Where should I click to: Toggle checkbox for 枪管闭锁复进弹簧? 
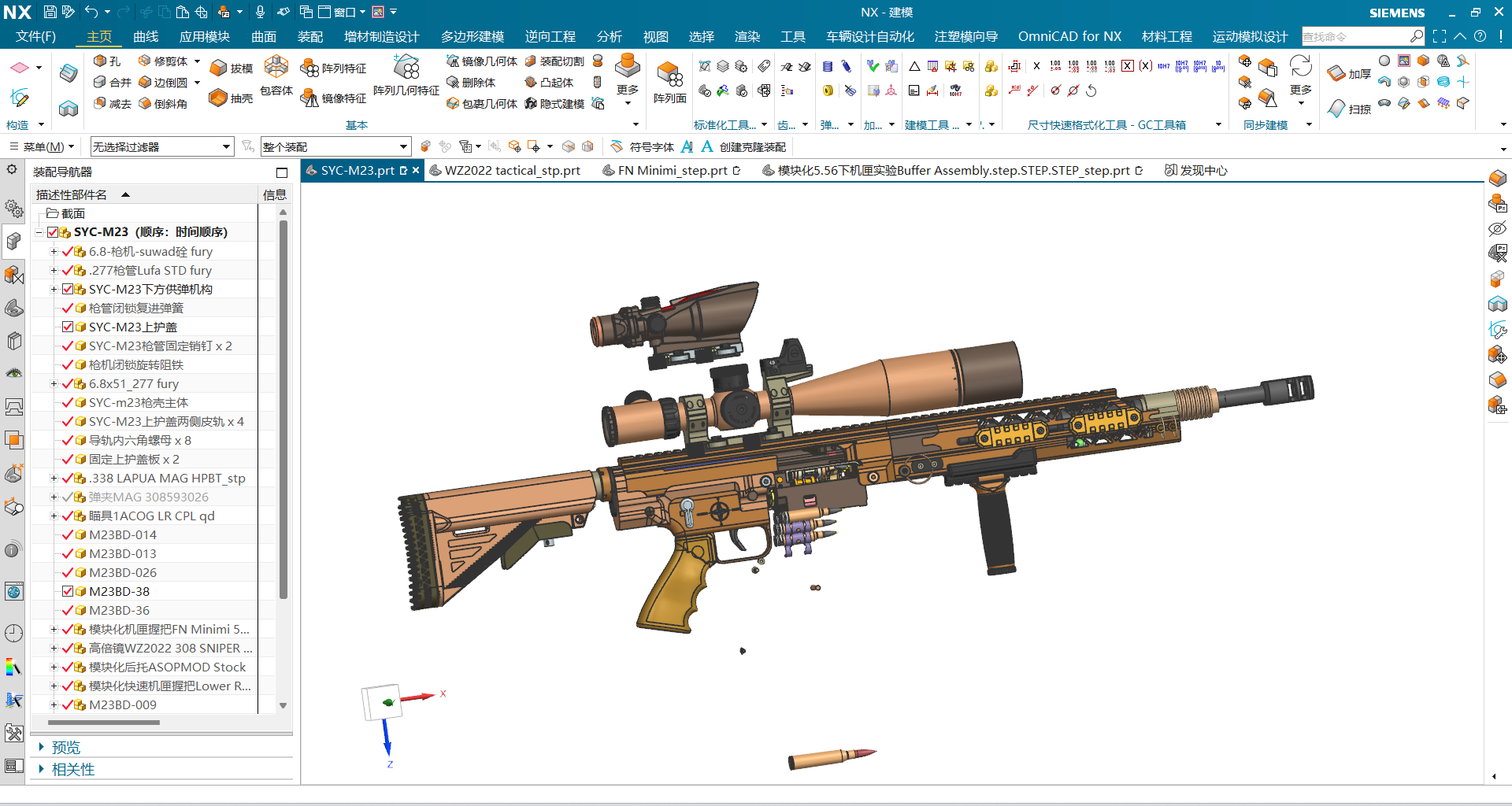pos(68,309)
